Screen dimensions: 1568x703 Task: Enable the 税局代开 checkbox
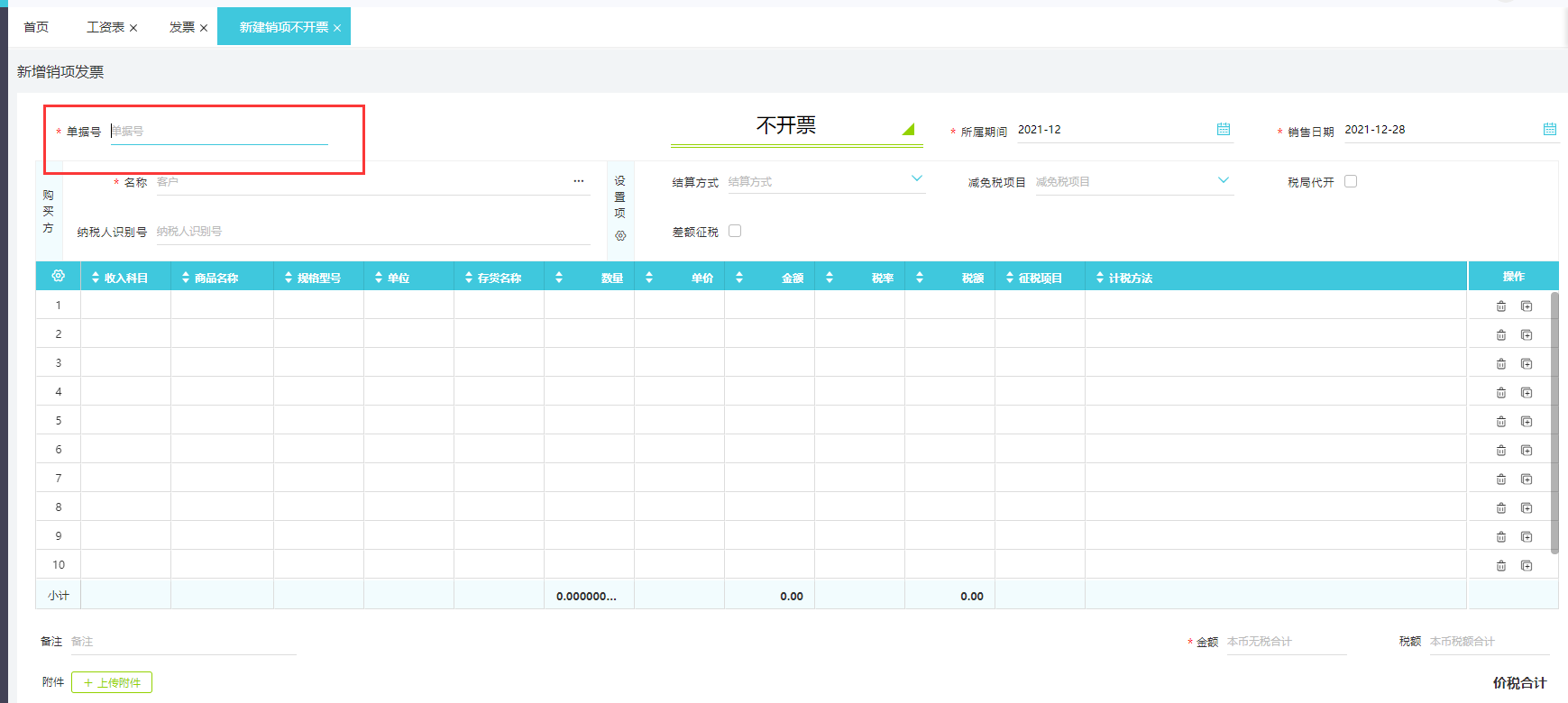pos(1351,181)
